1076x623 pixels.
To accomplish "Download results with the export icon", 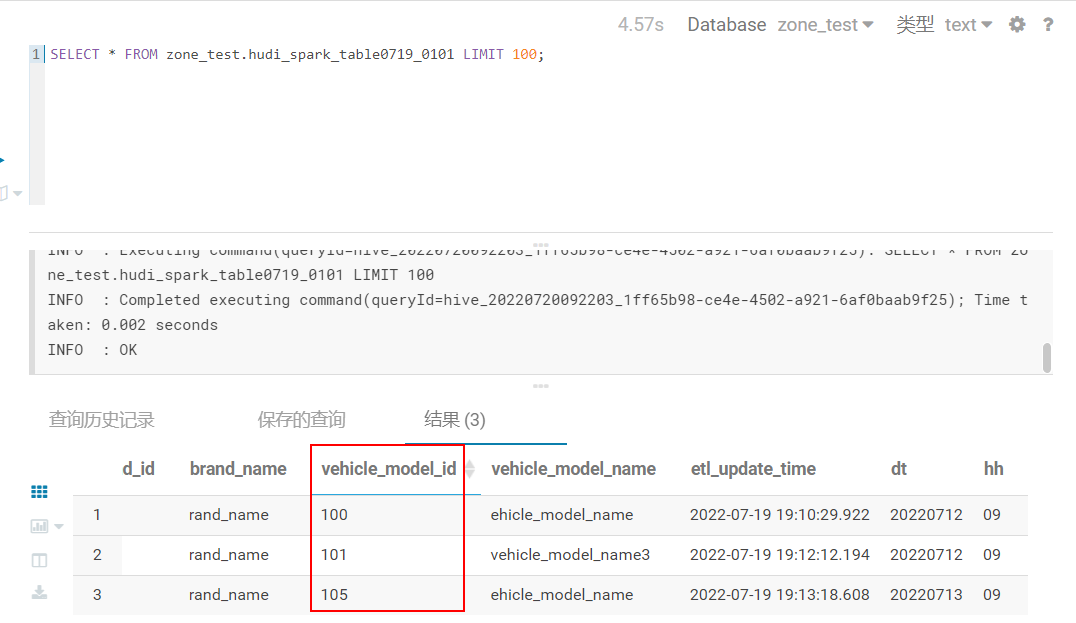I will click(39, 592).
